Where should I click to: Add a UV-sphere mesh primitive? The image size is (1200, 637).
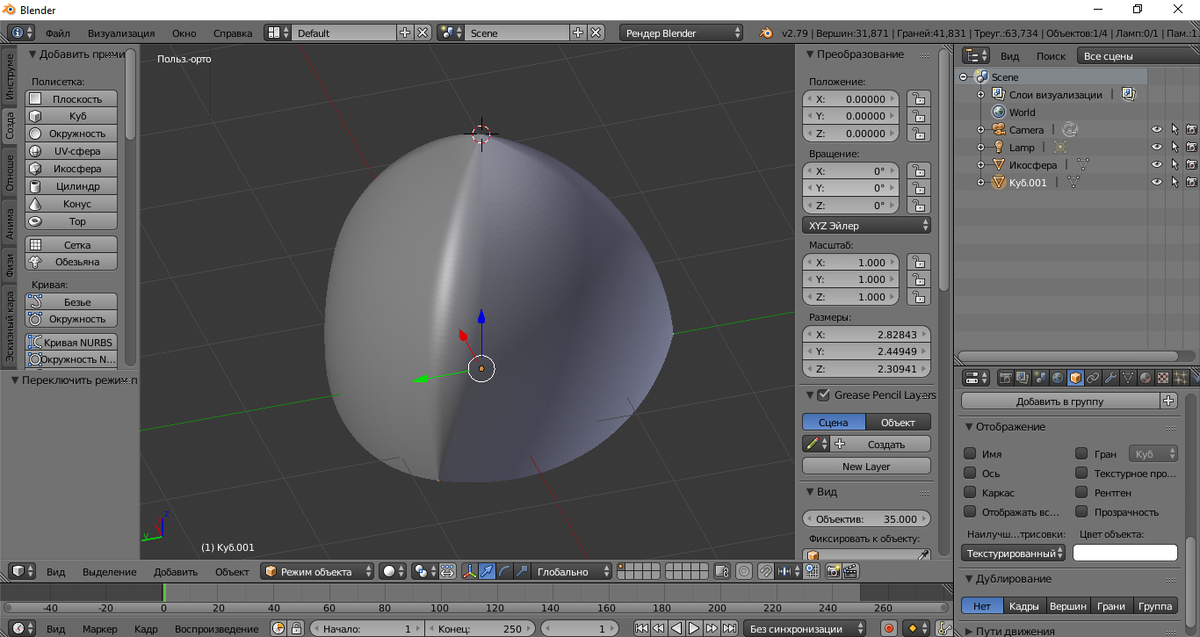point(71,151)
